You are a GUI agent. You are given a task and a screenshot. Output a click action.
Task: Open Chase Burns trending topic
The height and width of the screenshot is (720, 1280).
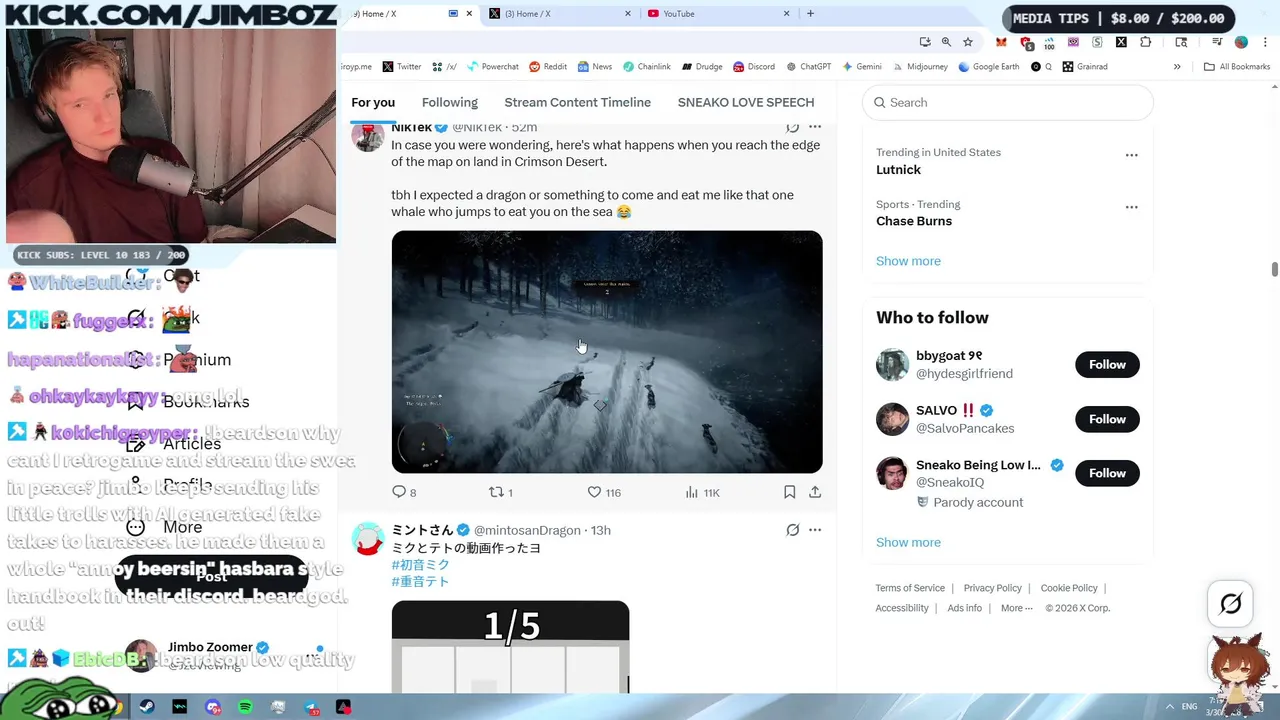tap(914, 221)
